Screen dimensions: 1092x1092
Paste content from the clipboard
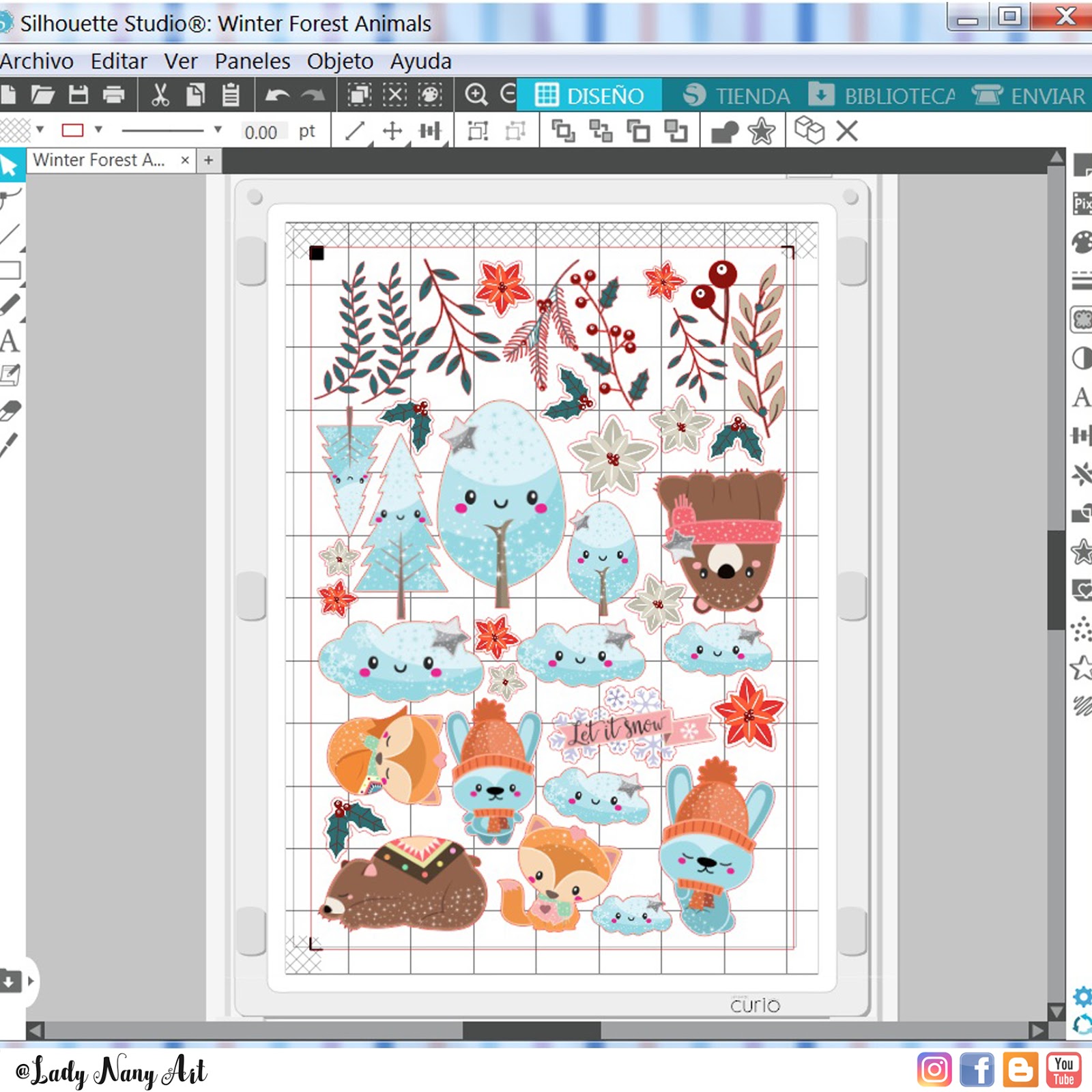(232, 96)
